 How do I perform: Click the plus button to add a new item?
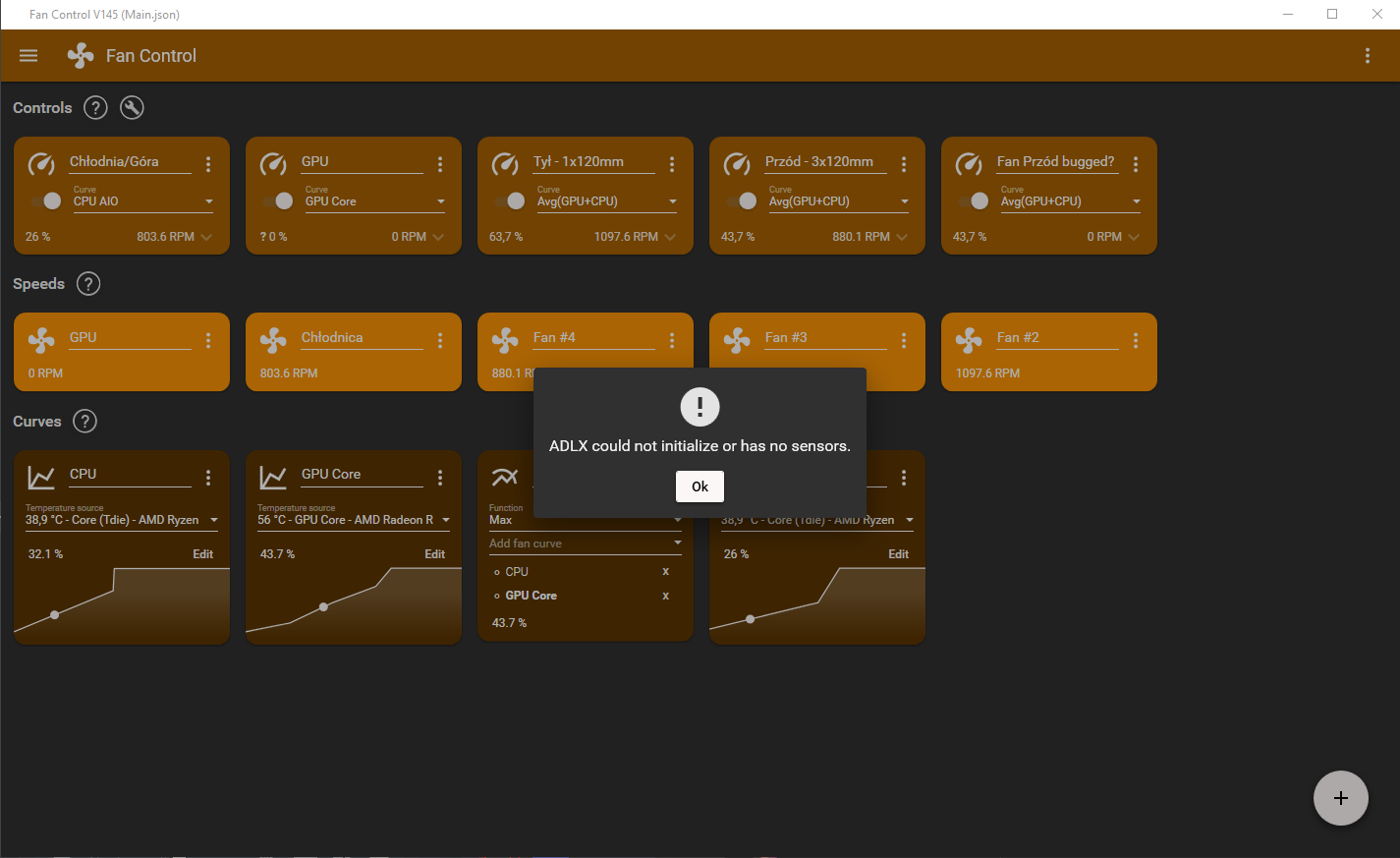pos(1340,798)
